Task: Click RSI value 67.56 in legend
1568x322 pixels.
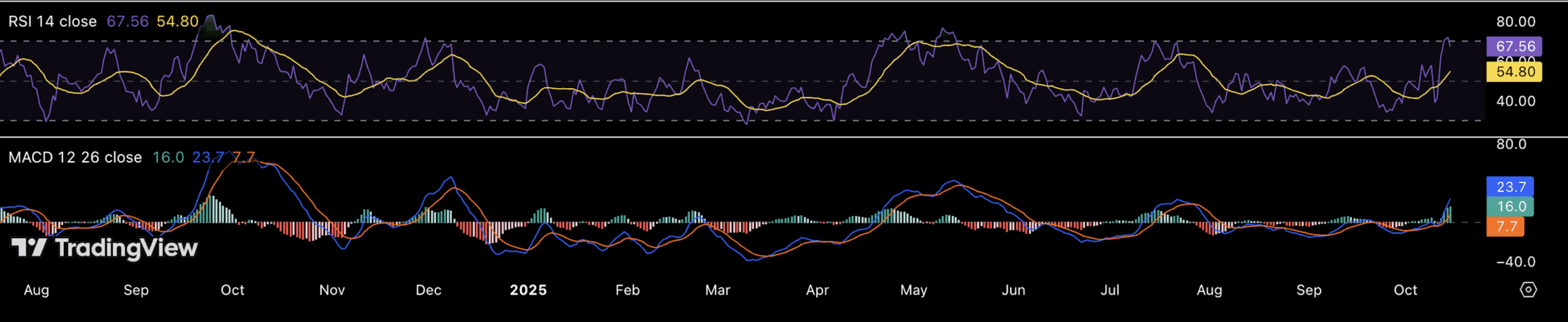Action: coord(127,21)
